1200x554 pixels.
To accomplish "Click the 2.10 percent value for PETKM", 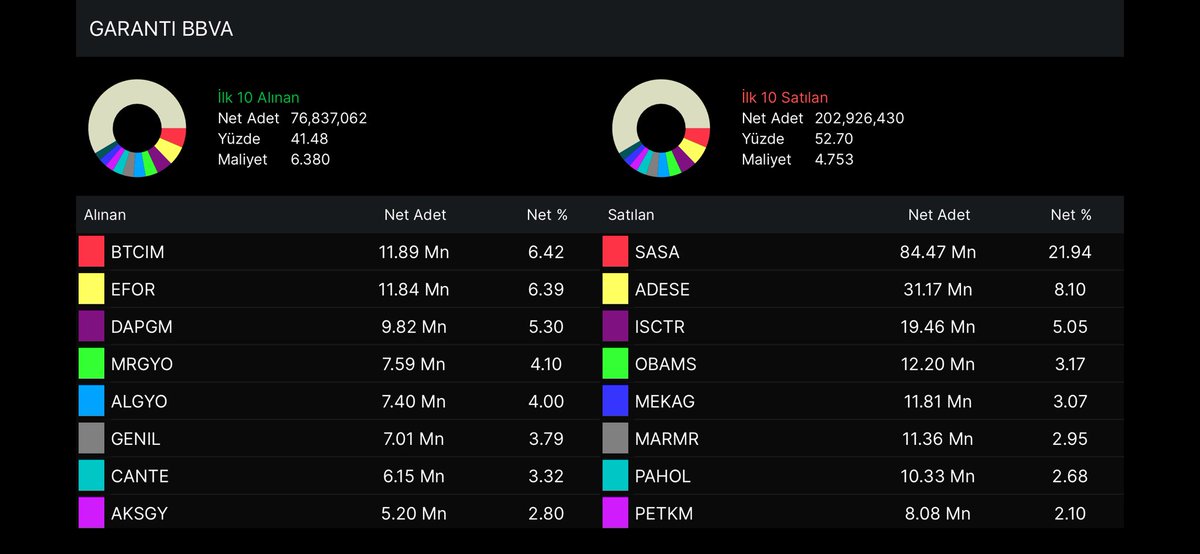I will click(1070, 514).
